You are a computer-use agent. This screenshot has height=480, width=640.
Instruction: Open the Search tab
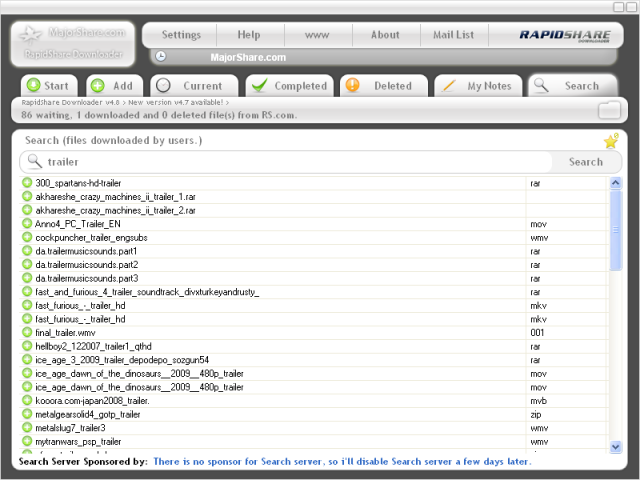573,86
